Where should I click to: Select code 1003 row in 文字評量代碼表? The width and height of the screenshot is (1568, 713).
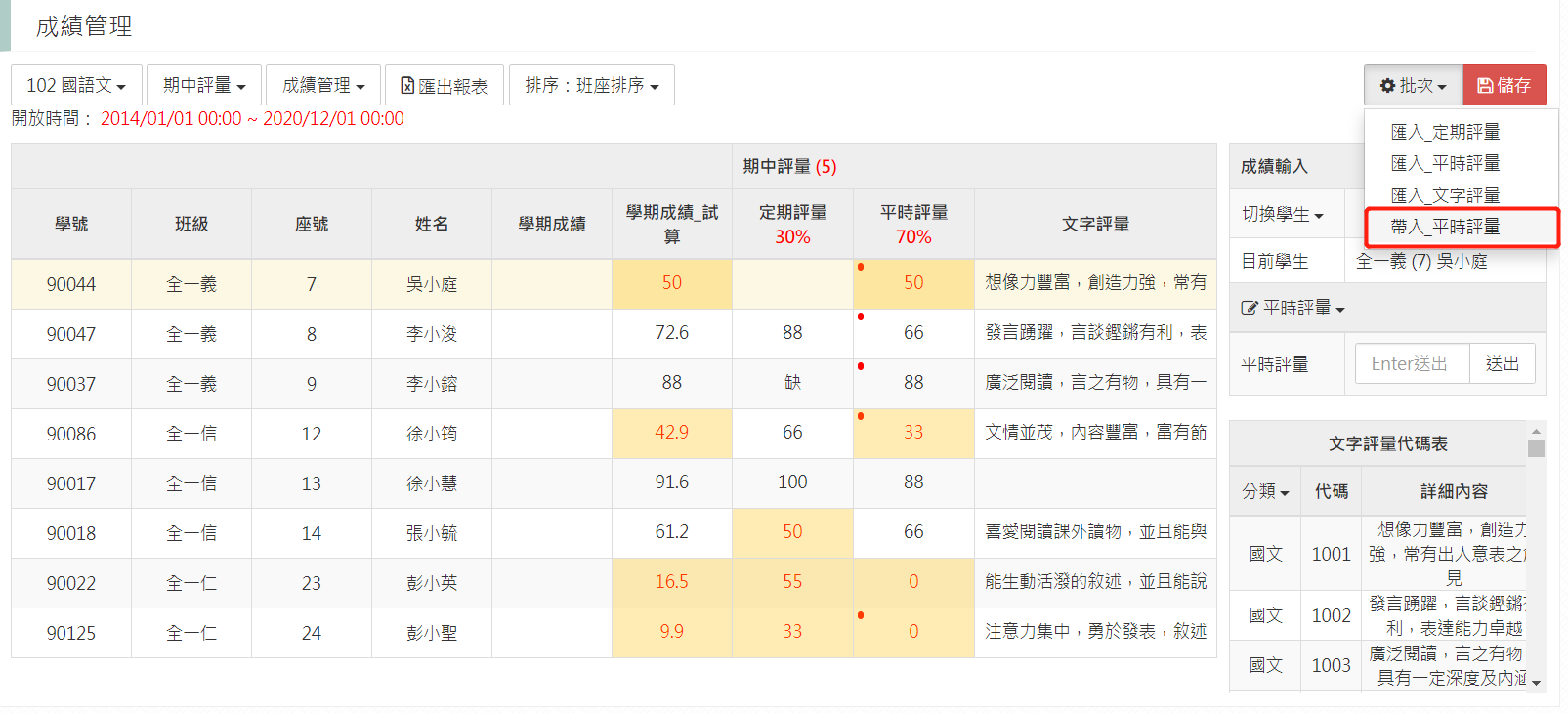point(1377,665)
